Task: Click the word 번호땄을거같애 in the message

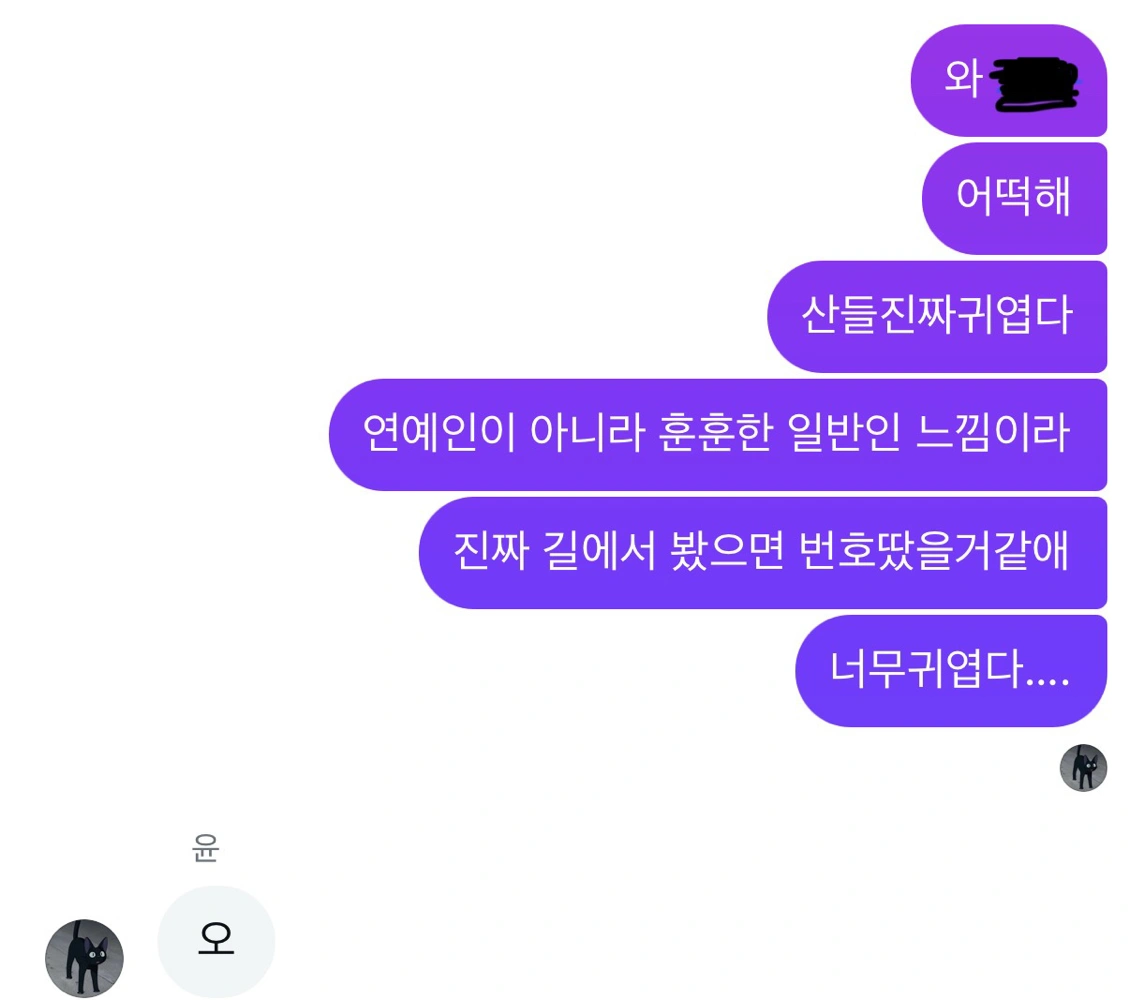Action: 934,551
